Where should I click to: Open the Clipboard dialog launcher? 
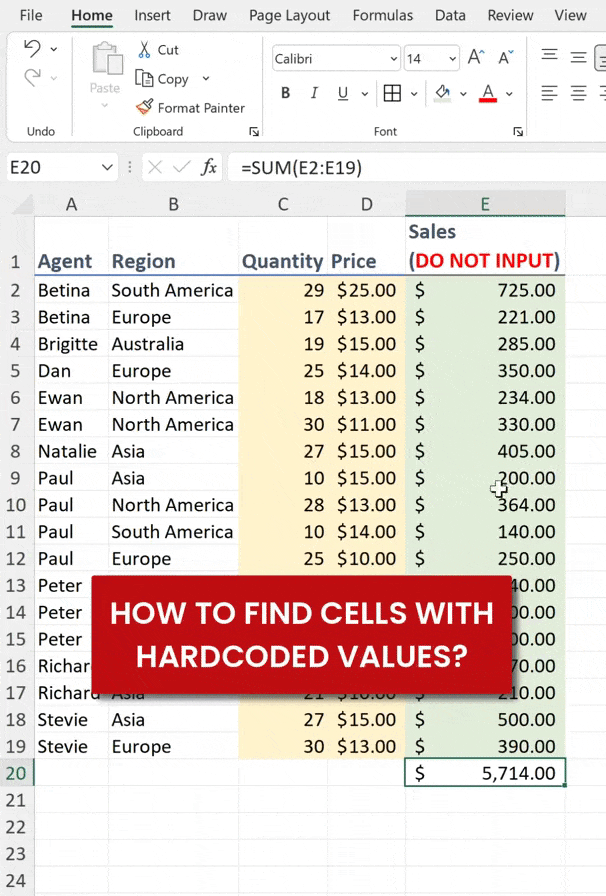point(254,131)
